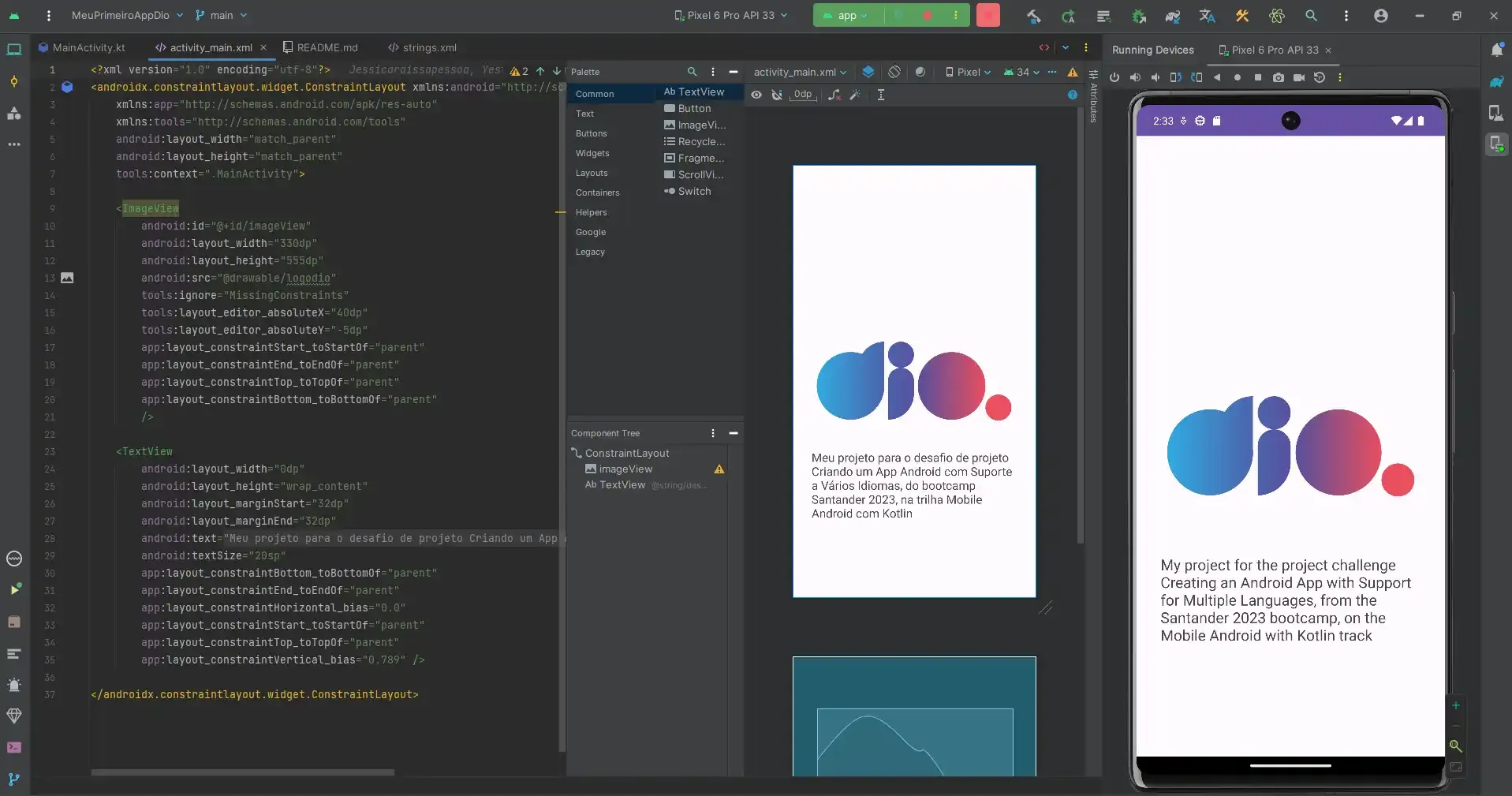Open the account profile icon

(1380, 16)
